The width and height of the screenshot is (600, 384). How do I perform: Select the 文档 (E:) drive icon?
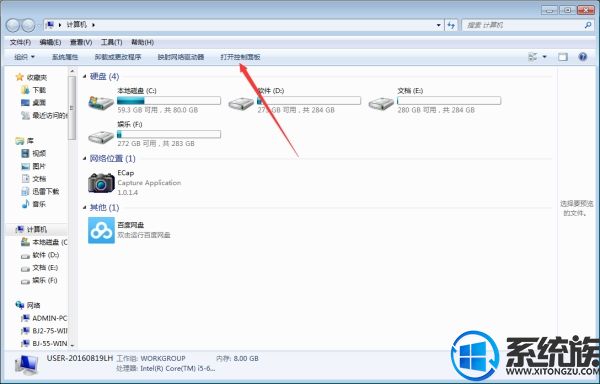point(381,103)
